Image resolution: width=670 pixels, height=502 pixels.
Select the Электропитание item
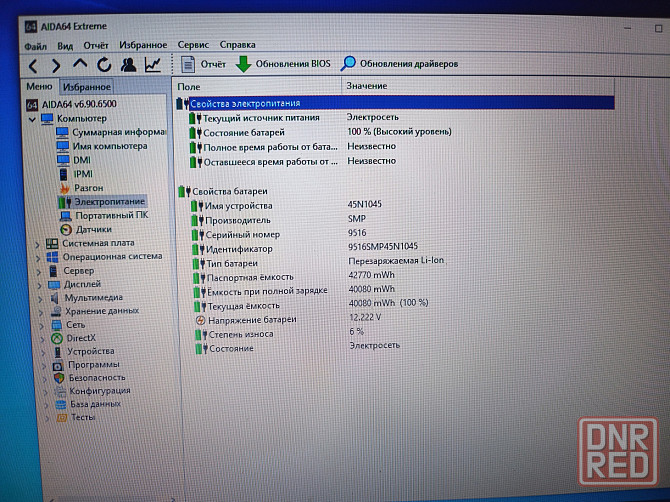click(102, 202)
